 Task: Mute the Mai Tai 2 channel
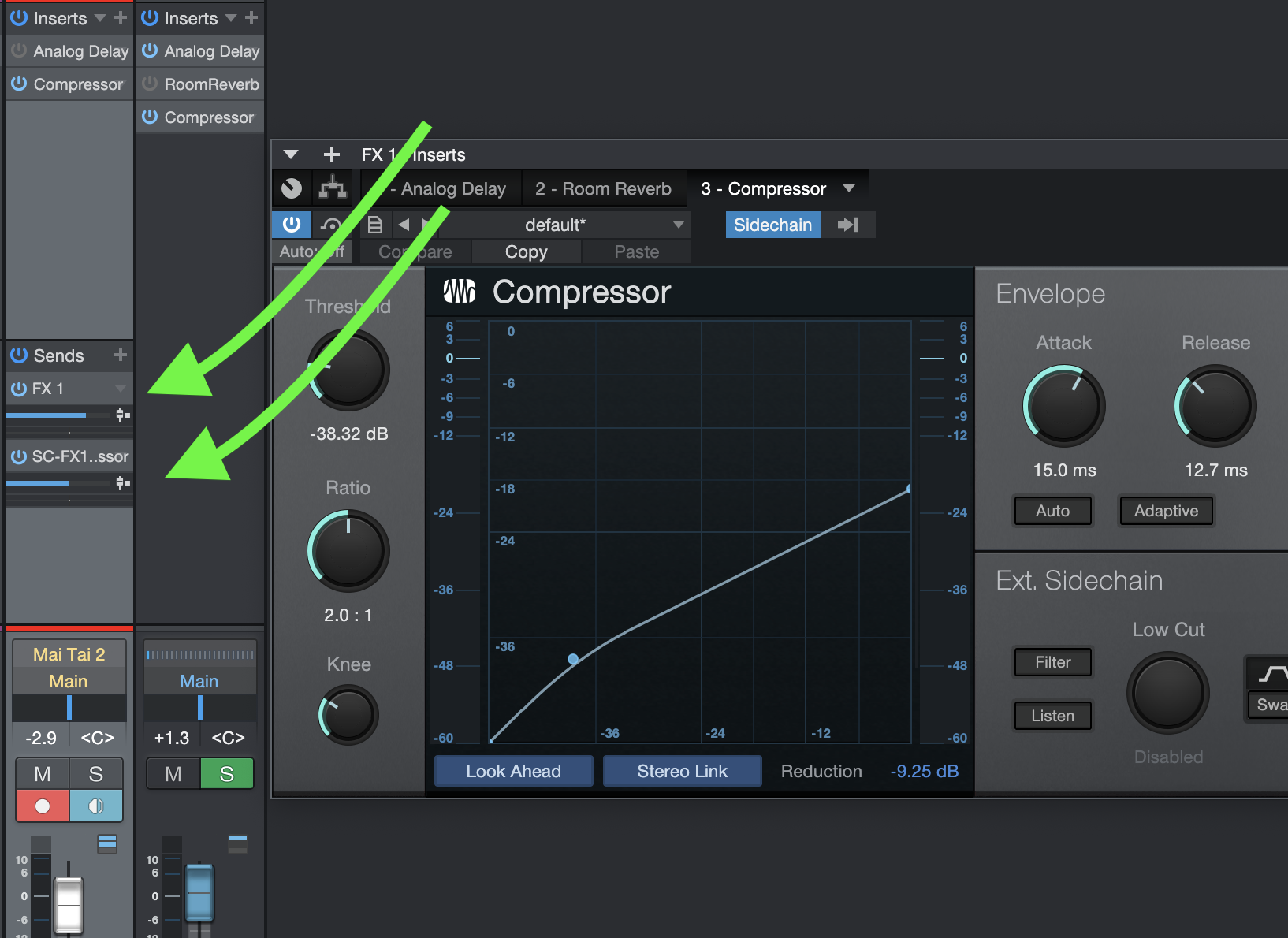(x=43, y=774)
